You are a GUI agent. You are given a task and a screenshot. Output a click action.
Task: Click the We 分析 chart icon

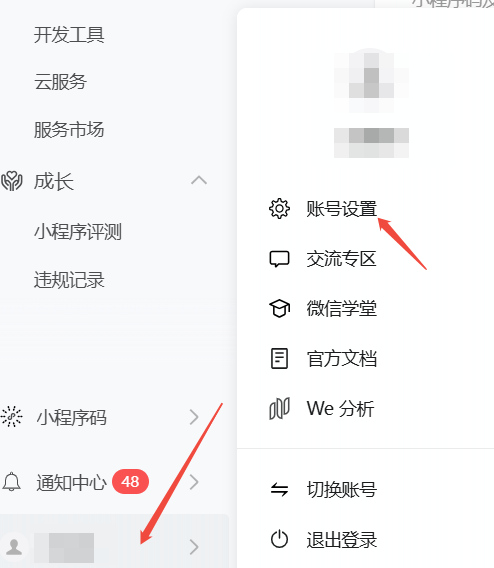(279, 409)
